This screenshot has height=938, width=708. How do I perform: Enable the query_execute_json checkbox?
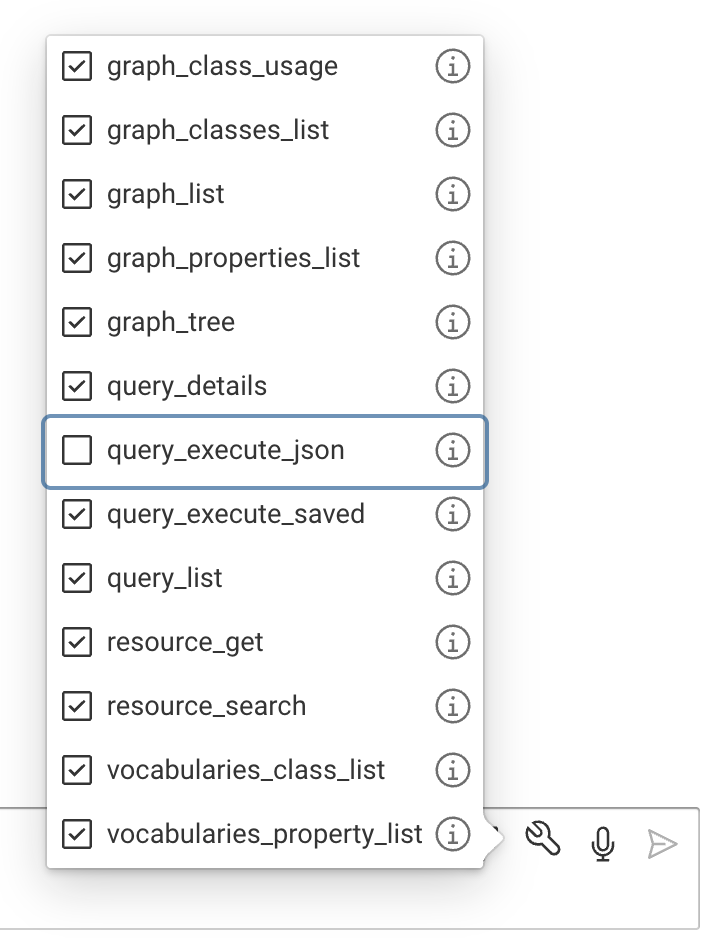click(77, 451)
